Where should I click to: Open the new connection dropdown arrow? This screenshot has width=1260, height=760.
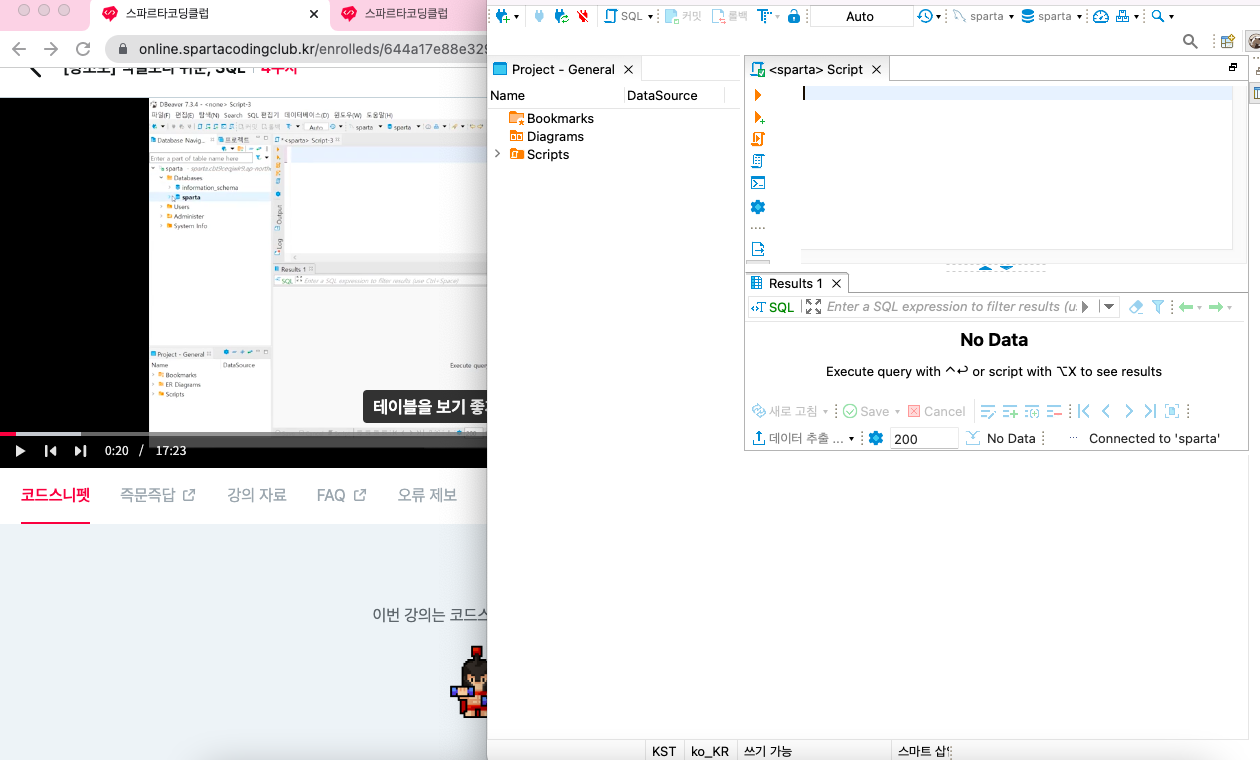516,17
